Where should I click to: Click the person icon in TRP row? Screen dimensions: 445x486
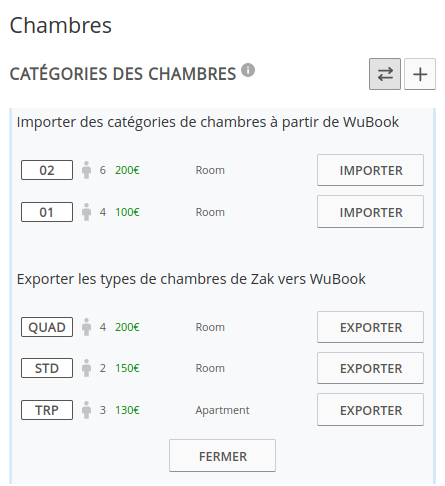point(86,410)
